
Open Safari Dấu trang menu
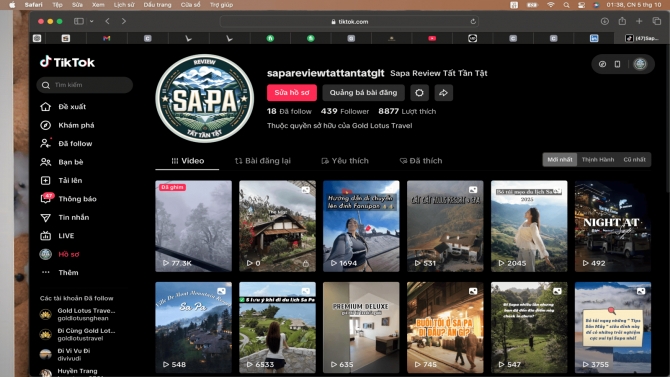[x=157, y=5]
